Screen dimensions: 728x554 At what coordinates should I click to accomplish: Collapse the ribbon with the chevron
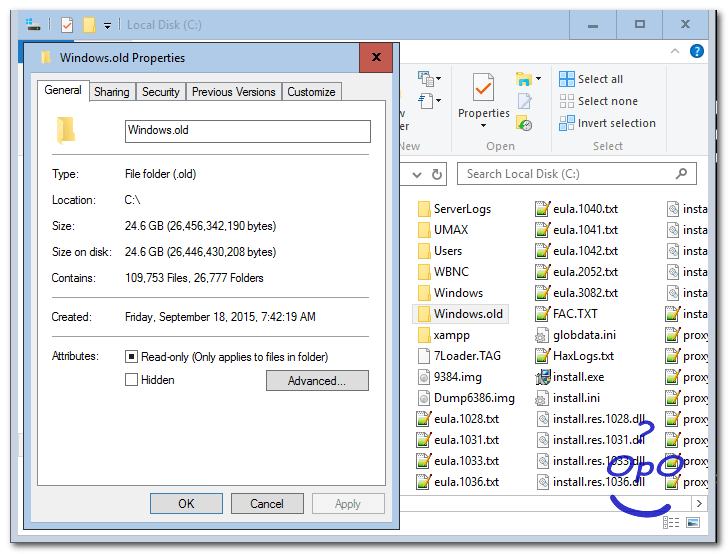tap(675, 51)
